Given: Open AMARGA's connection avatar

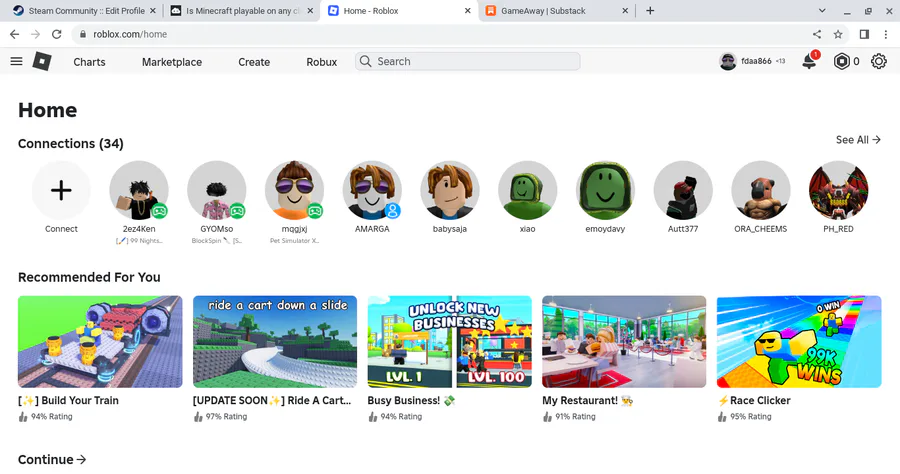Looking at the screenshot, I should (372, 191).
